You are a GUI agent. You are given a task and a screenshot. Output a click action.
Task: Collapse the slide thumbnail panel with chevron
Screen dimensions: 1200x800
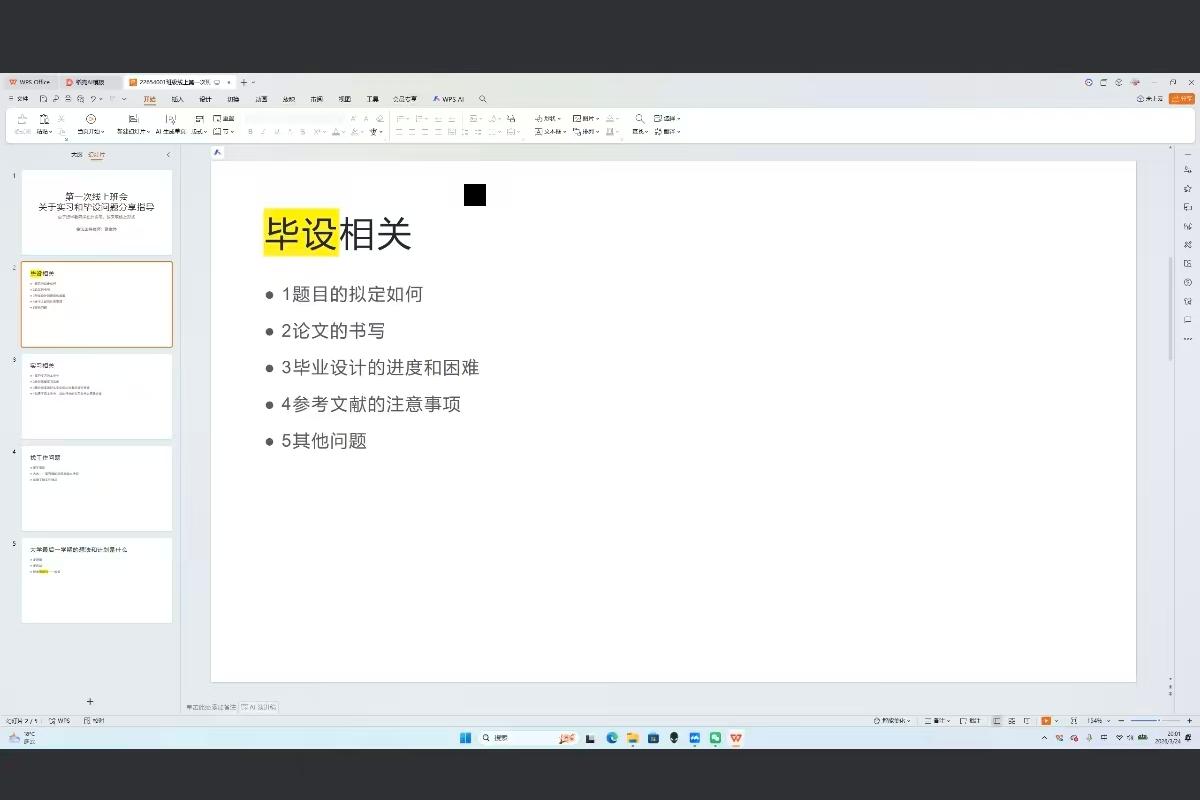(x=168, y=155)
